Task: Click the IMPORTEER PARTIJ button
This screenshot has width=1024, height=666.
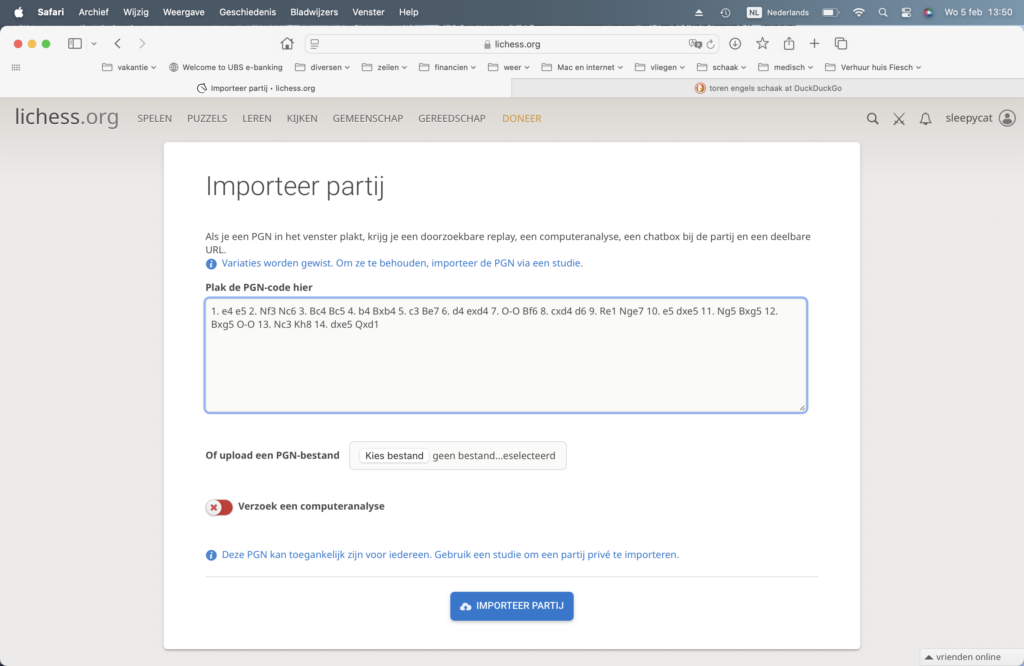Action: point(512,606)
